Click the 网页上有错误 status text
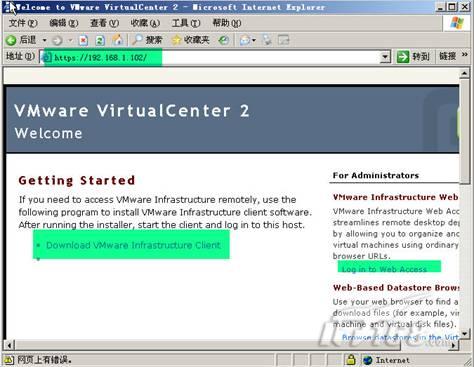Screen dimensions: 474x367 coord(44,360)
